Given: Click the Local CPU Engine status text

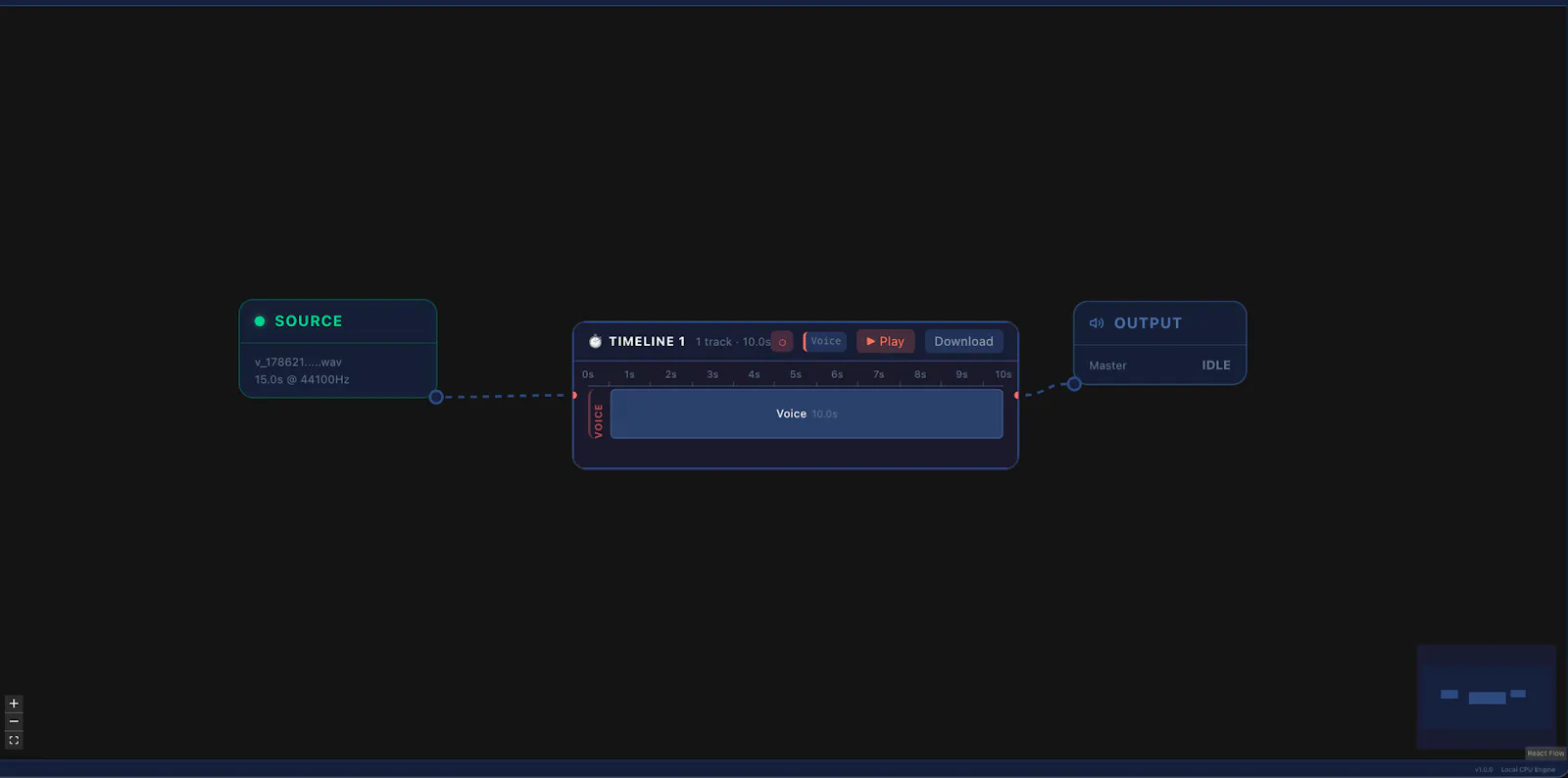Looking at the screenshot, I should point(1528,770).
